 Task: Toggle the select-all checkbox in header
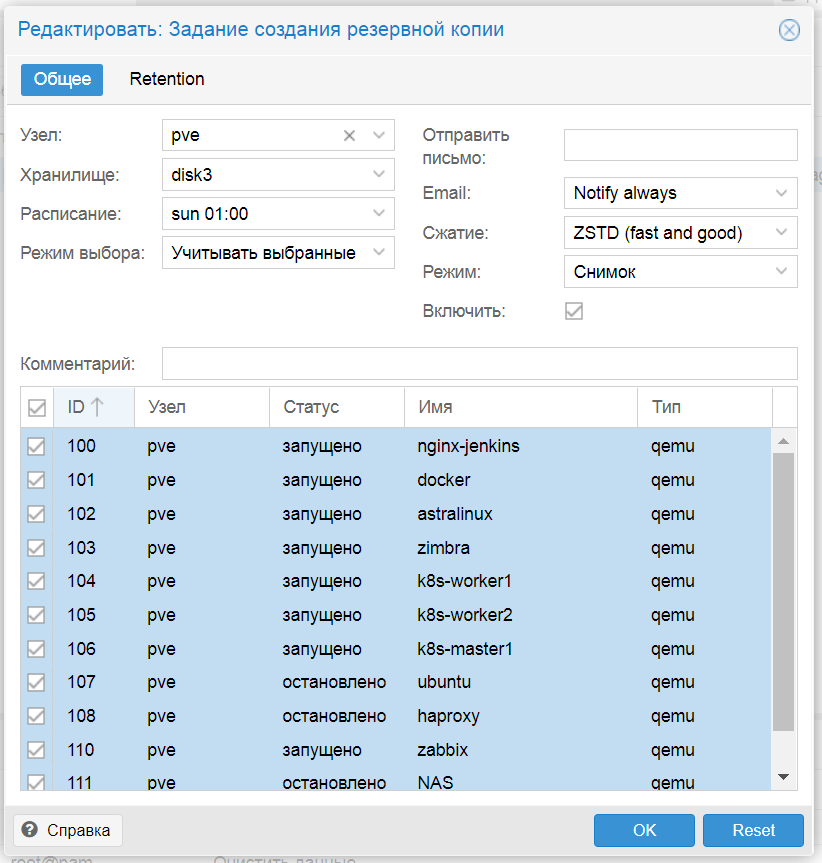pos(37,408)
